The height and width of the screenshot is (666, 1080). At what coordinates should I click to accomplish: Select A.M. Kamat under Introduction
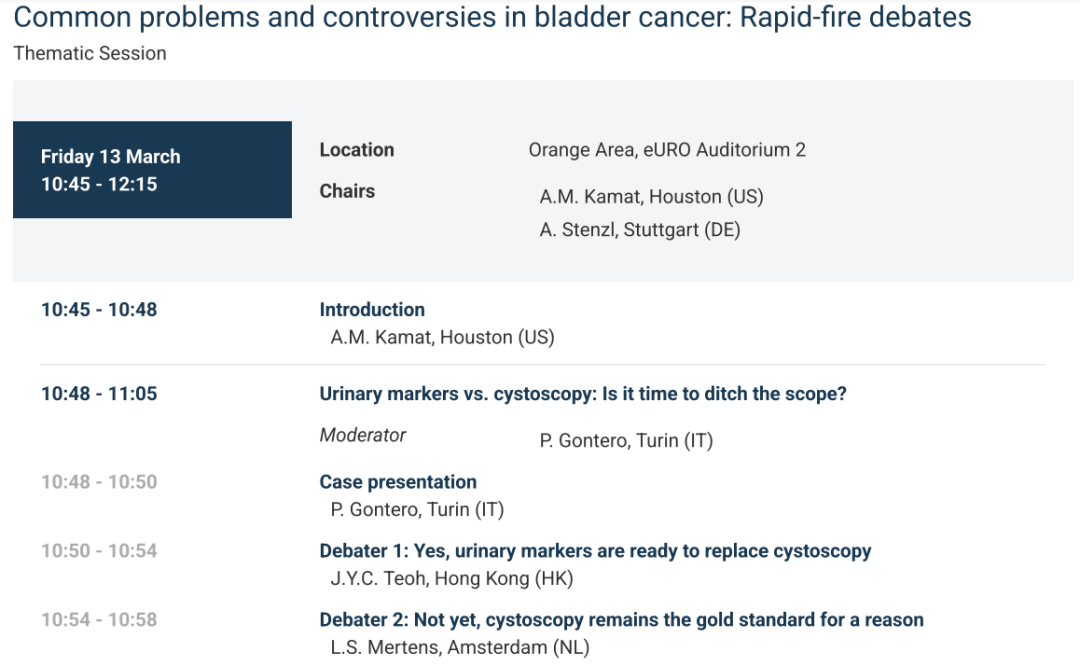(x=442, y=338)
